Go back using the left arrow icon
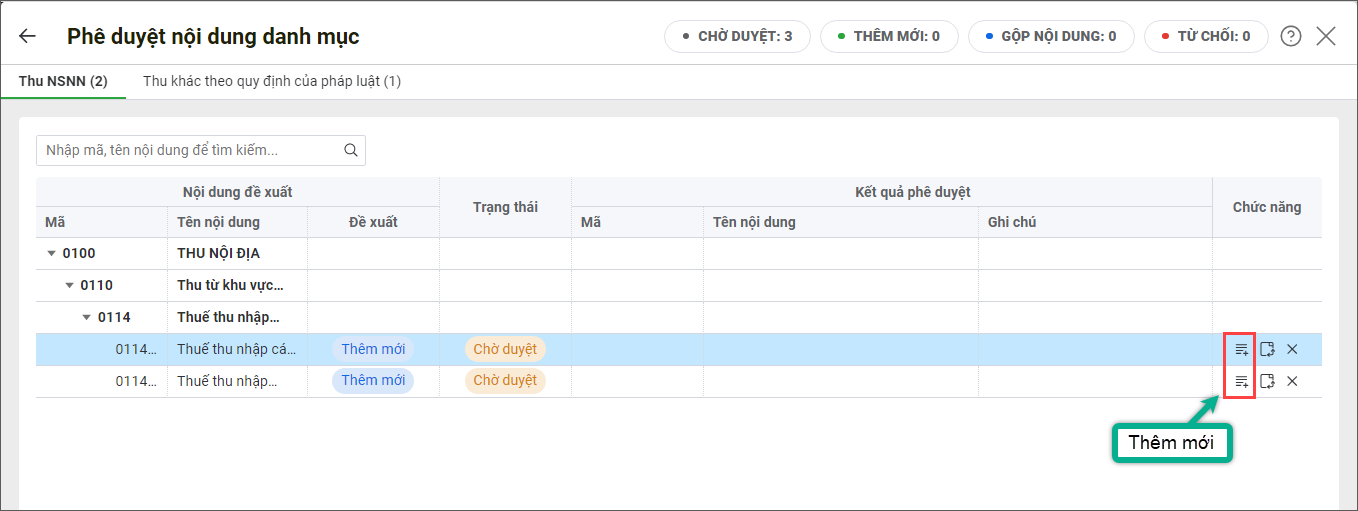Viewport: 1358px width, 511px height. click(x=27, y=37)
